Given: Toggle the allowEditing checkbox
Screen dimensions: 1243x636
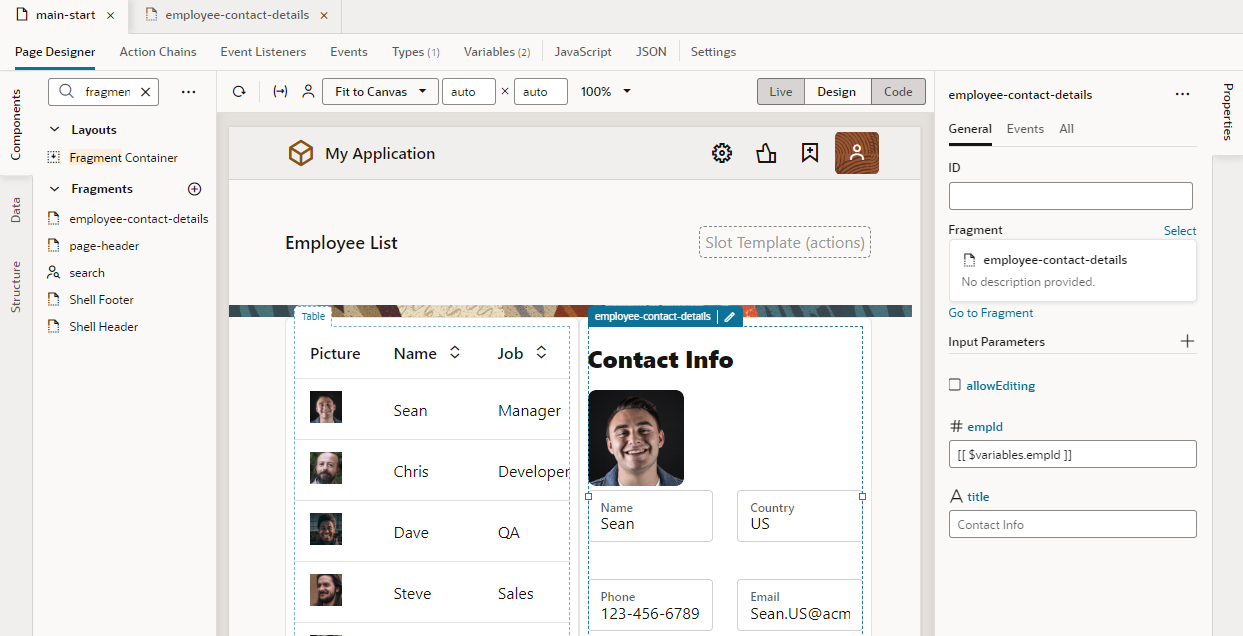Looking at the screenshot, I should [955, 385].
